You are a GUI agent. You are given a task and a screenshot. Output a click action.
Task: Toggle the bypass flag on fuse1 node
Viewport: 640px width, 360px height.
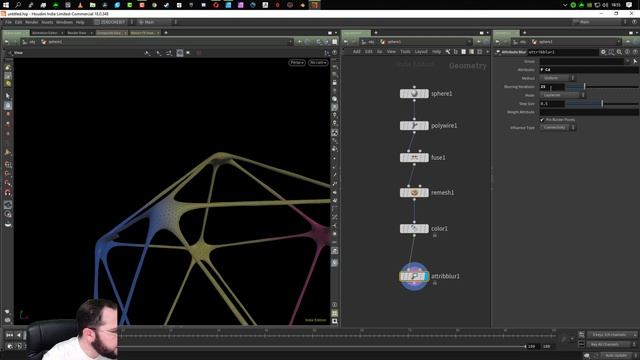tap(402, 158)
